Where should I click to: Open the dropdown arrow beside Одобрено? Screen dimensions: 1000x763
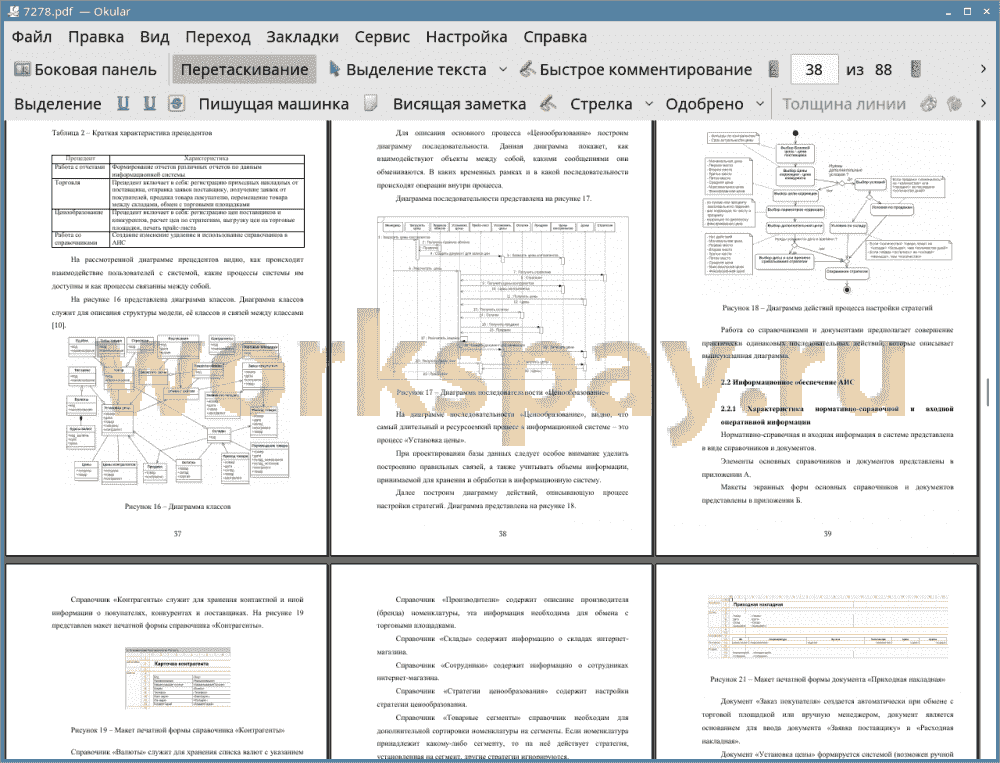click(x=760, y=103)
